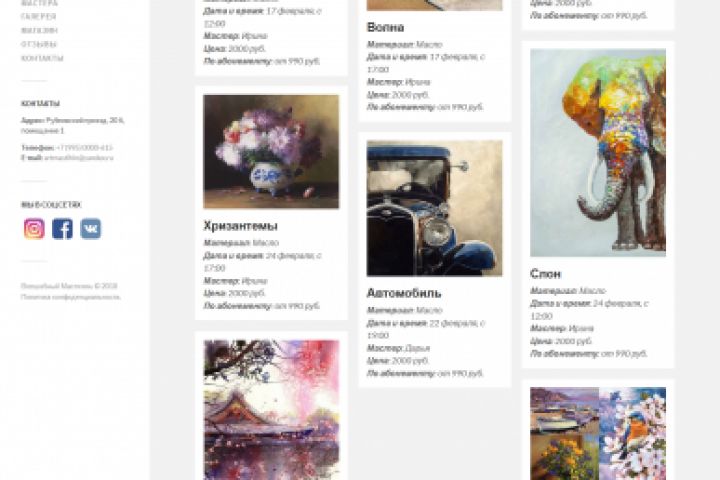Open the vintage blue car painting image
This screenshot has height=480, width=720.
click(434, 208)
